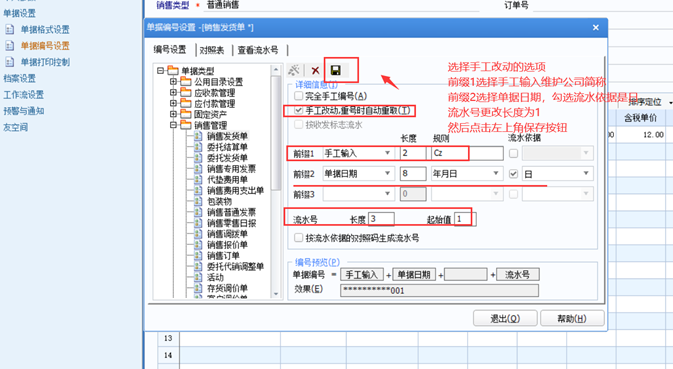Click 起始值 field showing 1

point(465,219)
